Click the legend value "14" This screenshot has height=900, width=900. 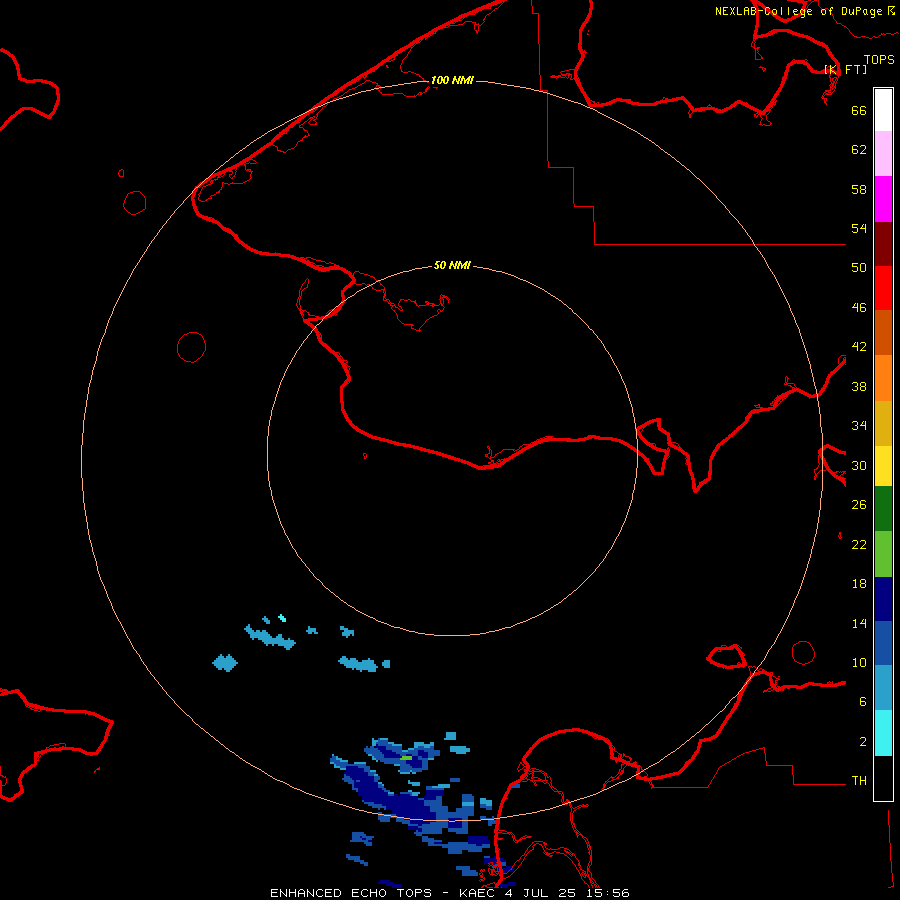[859, 623]
